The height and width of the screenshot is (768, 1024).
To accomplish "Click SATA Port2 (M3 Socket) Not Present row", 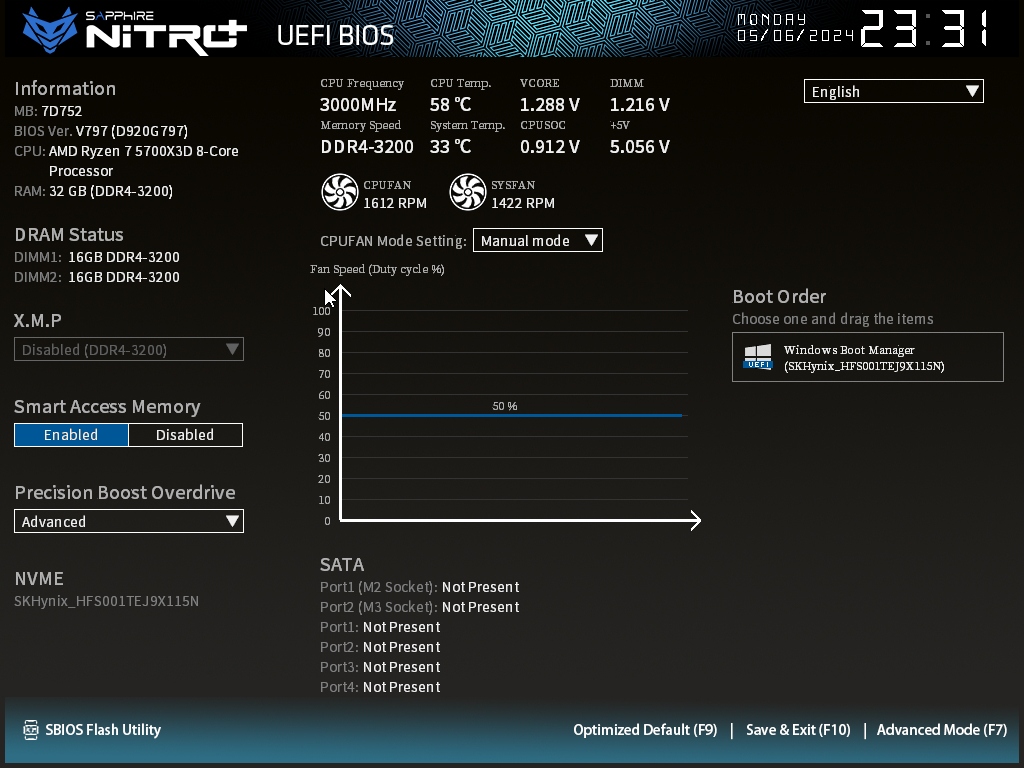I will pyautogui.click(x=420, y=607).
